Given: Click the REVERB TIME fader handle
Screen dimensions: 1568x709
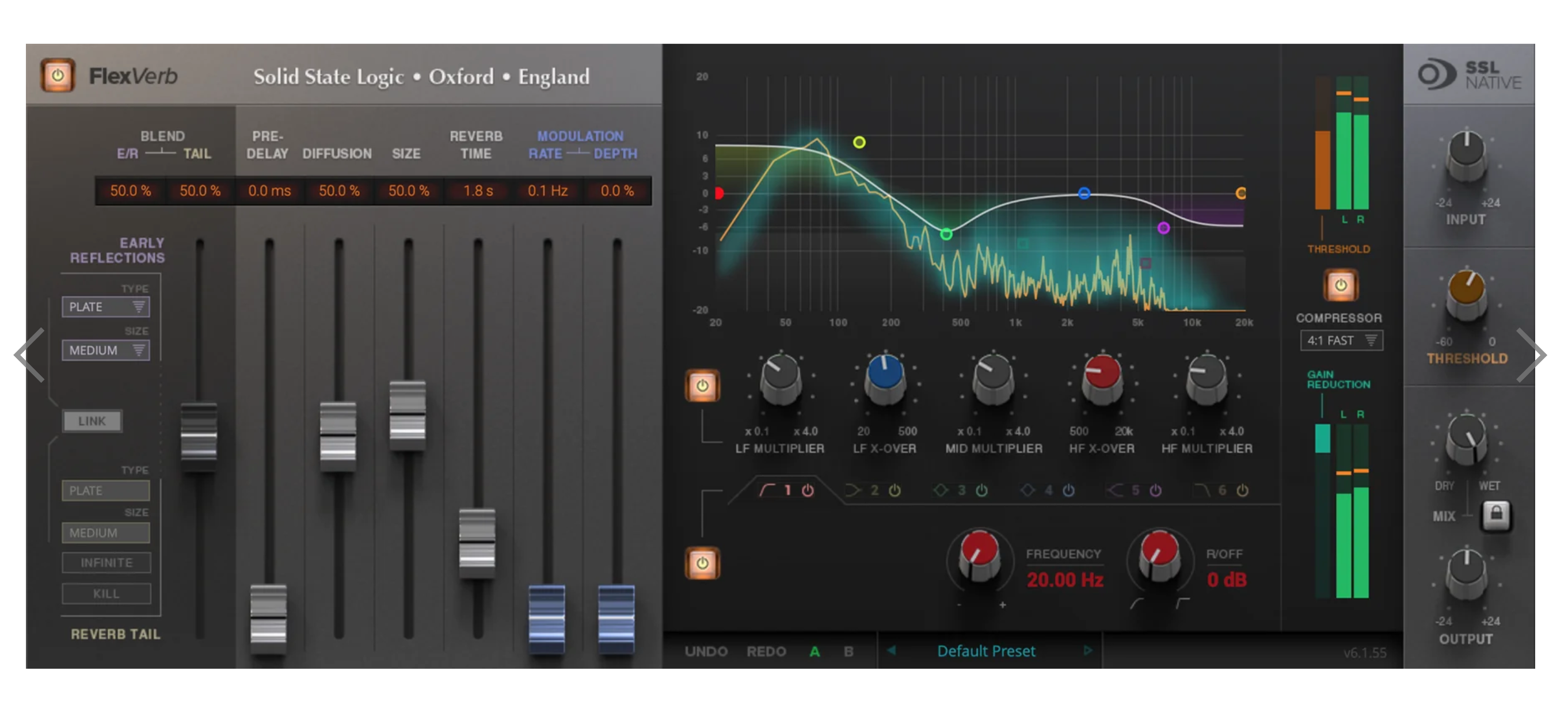Looking at the screenshot, I should tap(477, 543).
